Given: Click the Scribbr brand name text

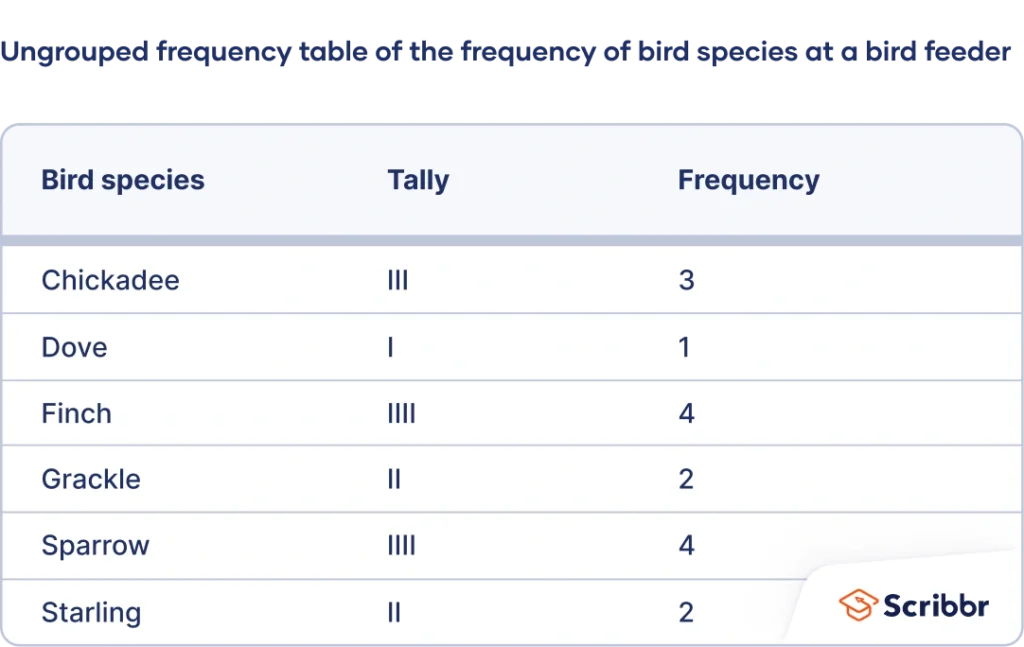Looking at the screenshot, I should [x=936, y=606].
